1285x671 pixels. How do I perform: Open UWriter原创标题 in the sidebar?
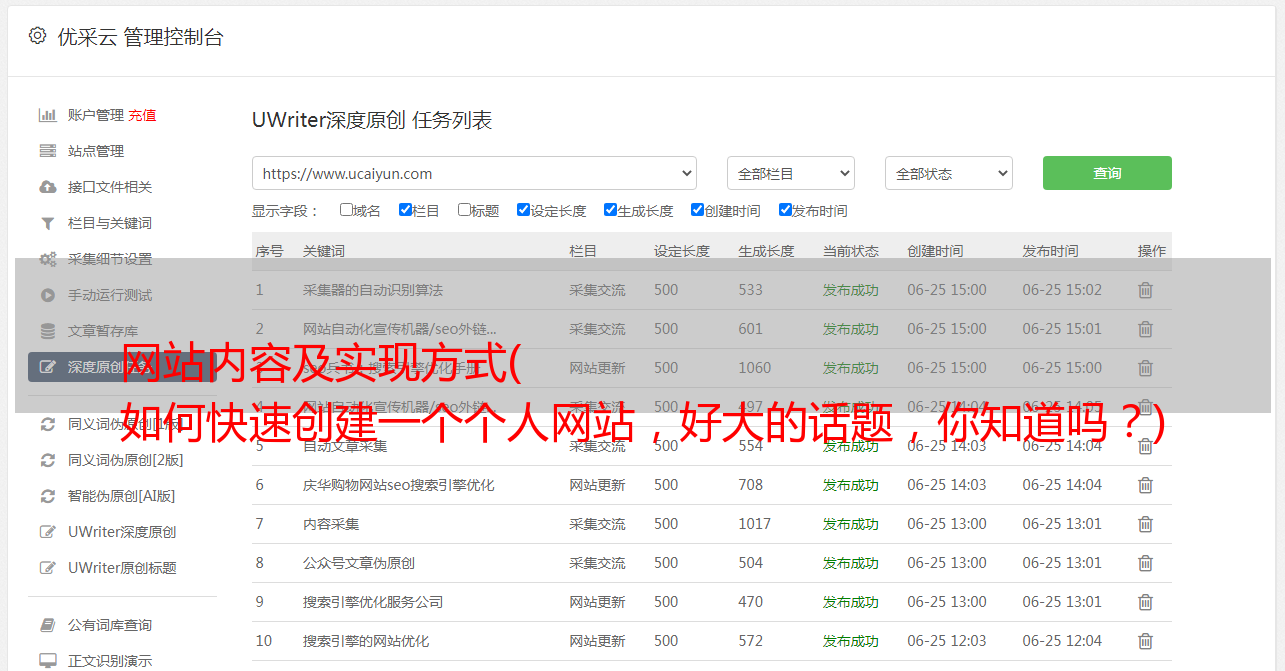pos(121,568)
